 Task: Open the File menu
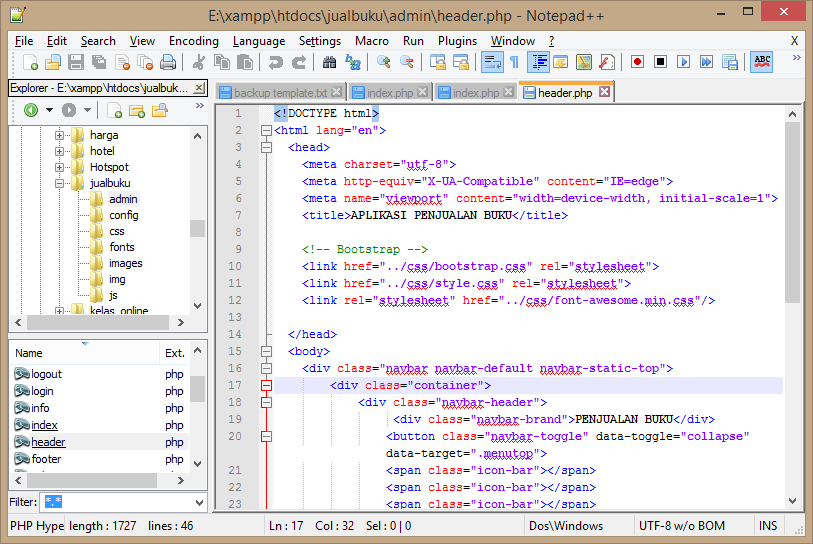click(x=24, y=41)
